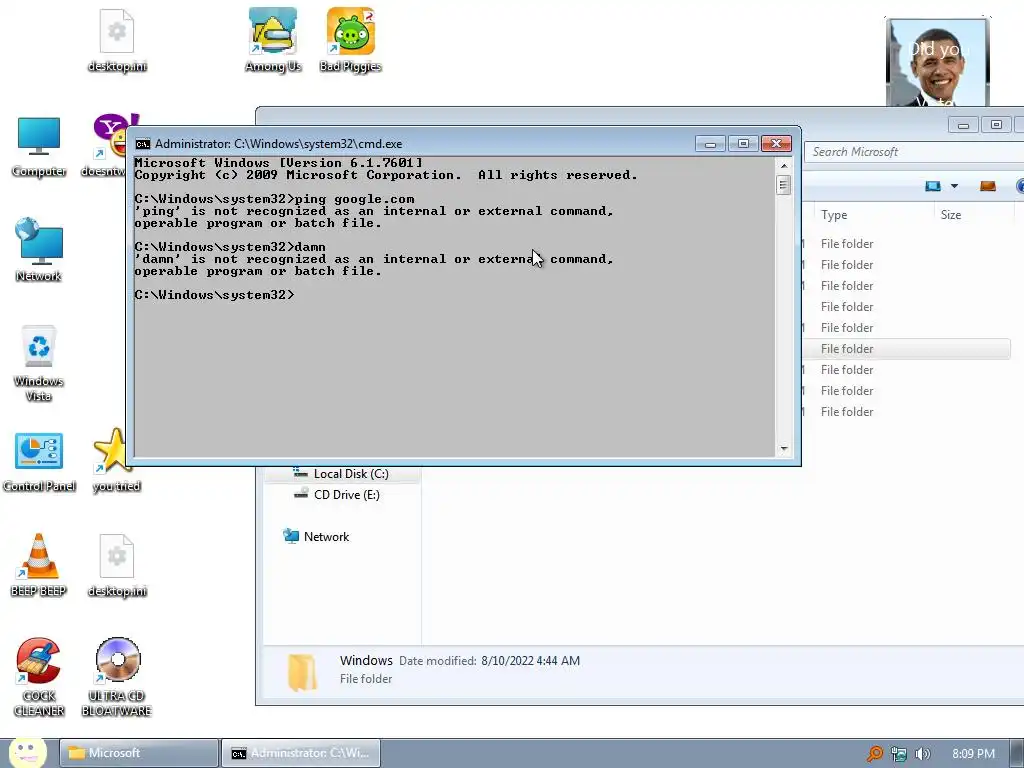Screen dimensions: 1024x768
Task: Minimize the Explorer window behind cmd
Action: (963, 125)
